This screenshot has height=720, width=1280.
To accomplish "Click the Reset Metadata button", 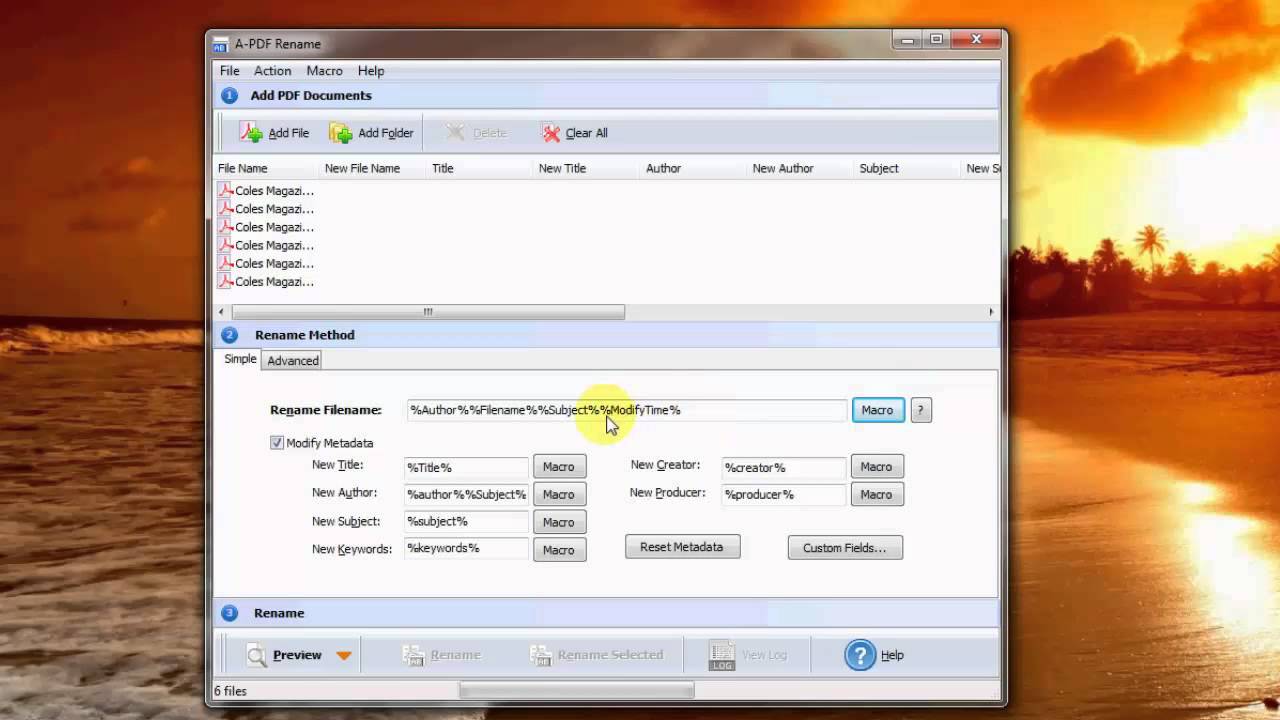I will click(682, 547).
